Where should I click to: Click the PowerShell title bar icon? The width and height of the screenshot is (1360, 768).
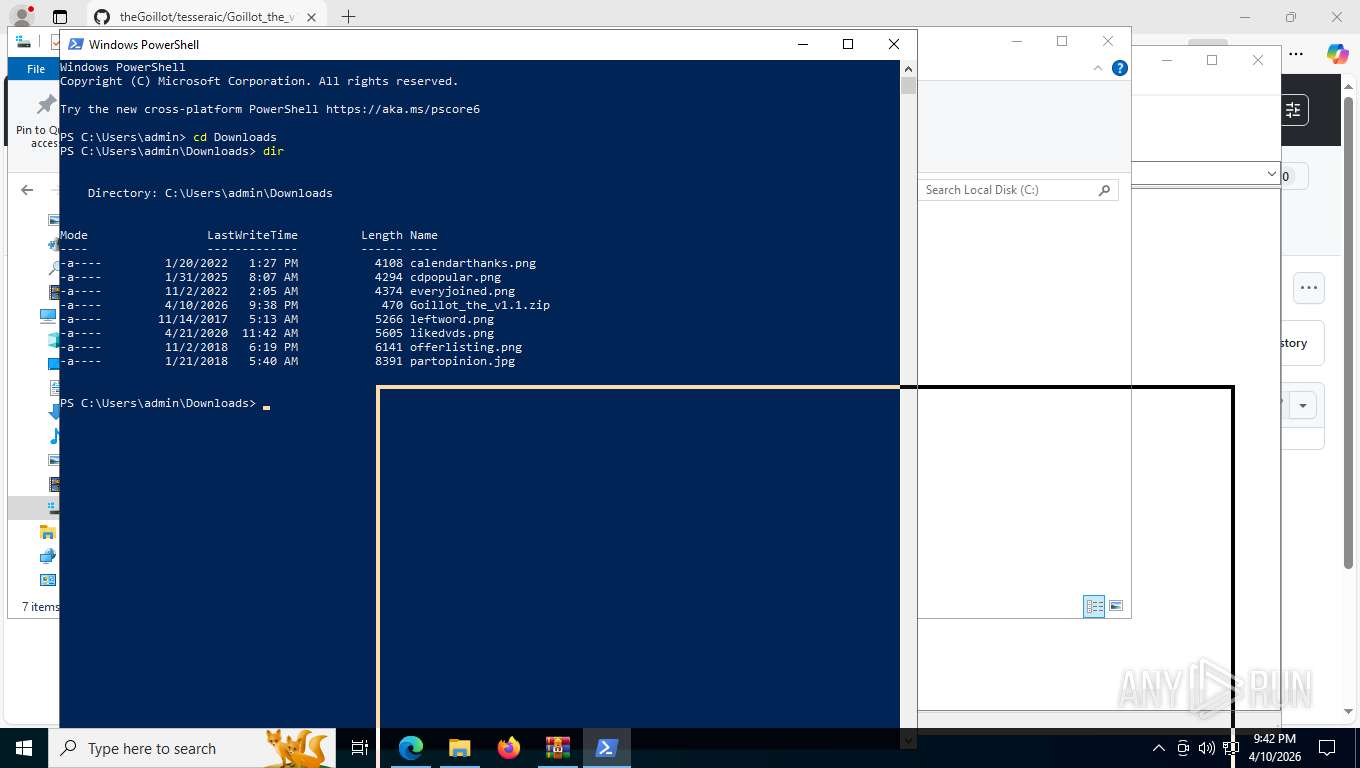point(76,44)
